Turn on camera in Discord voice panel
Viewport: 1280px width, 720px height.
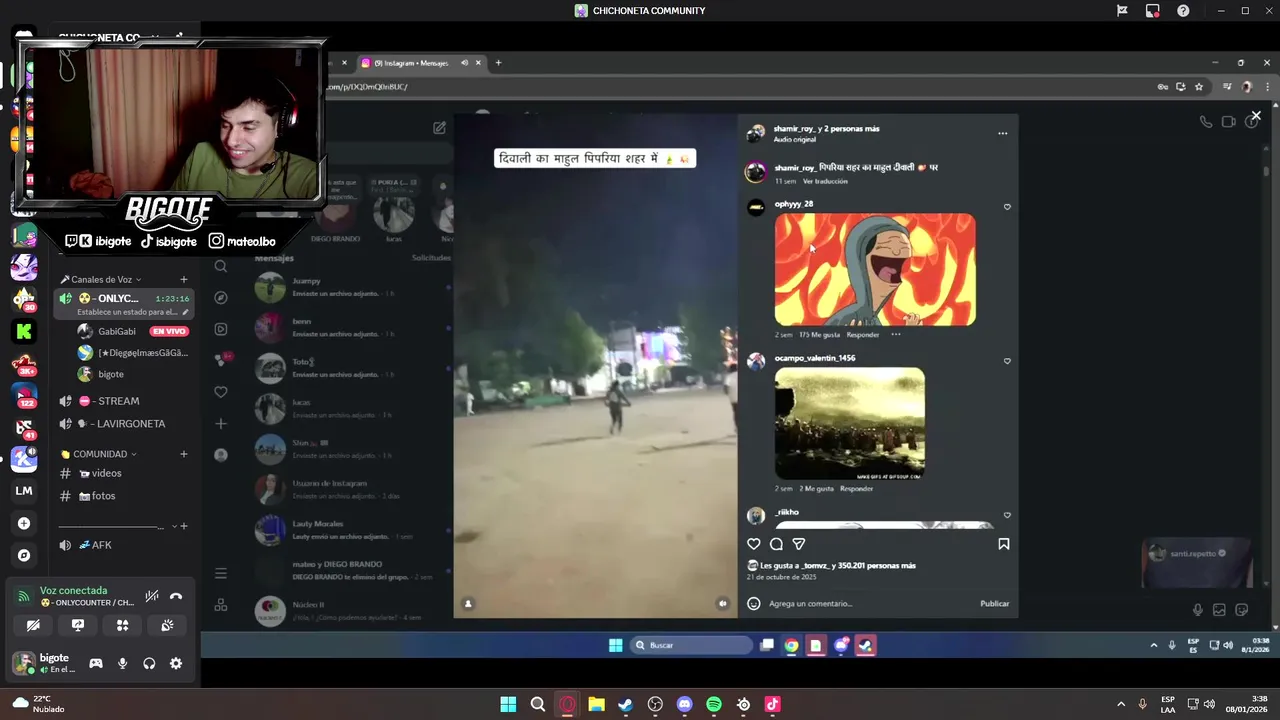tap(33, 625)
